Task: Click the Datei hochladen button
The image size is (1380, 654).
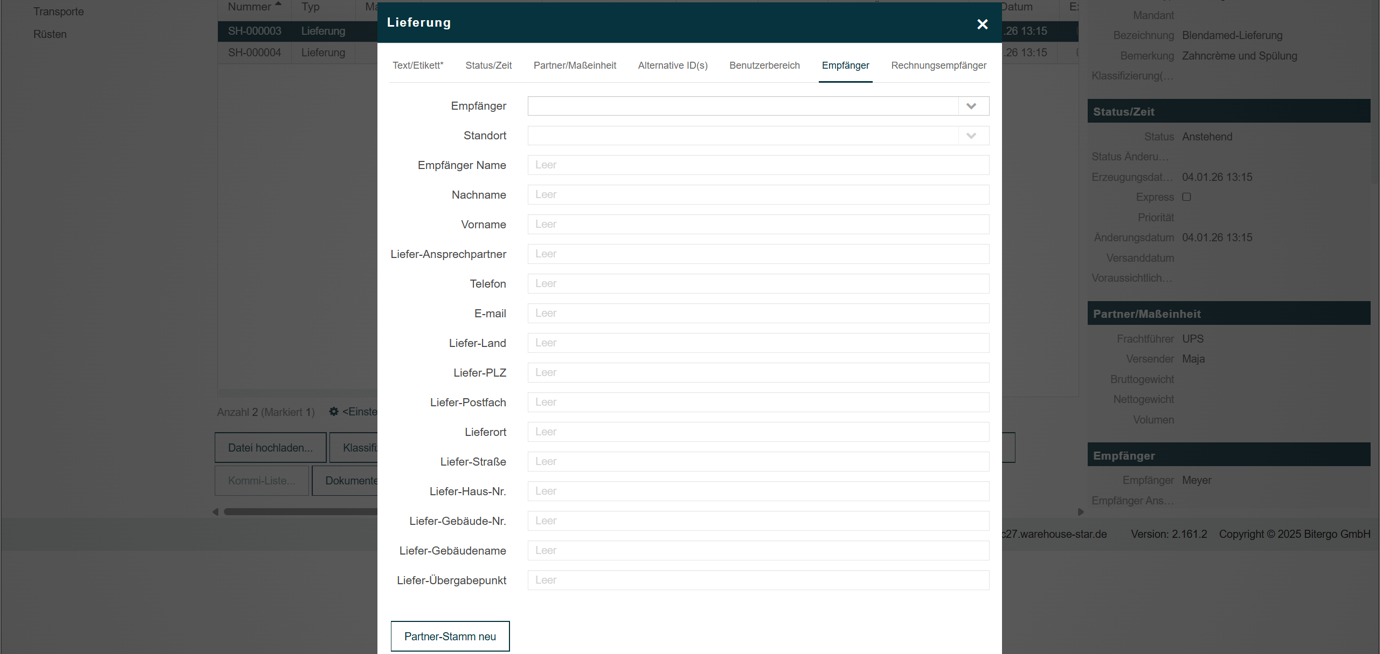Action: [270, 447]
